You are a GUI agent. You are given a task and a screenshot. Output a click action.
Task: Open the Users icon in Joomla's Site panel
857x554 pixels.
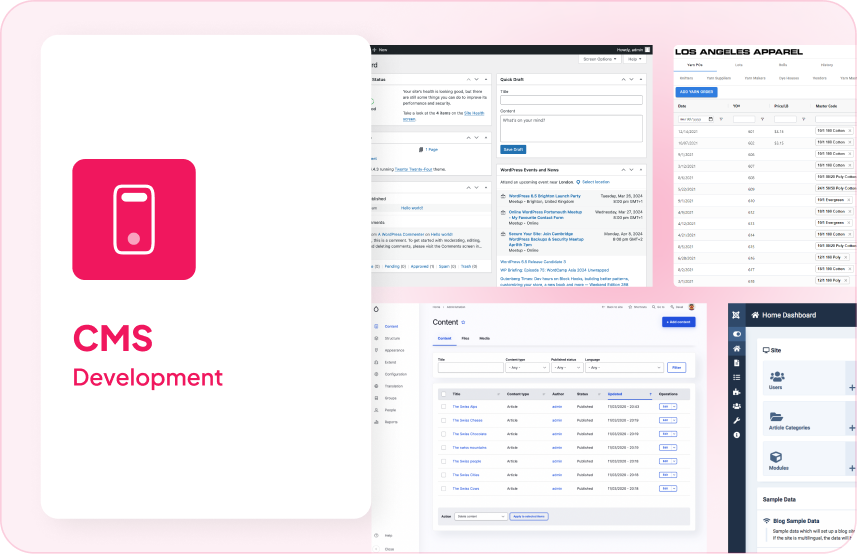pos(776,376)
